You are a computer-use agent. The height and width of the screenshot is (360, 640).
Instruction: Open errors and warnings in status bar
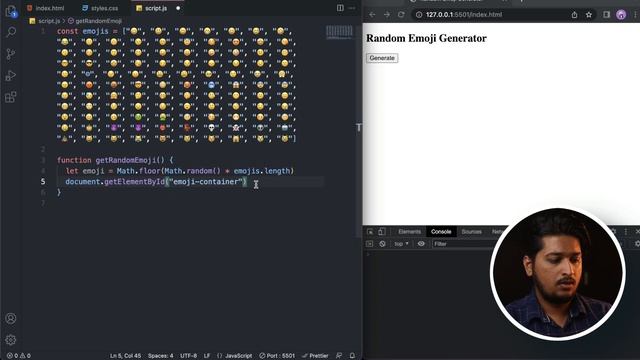[19, 356]
